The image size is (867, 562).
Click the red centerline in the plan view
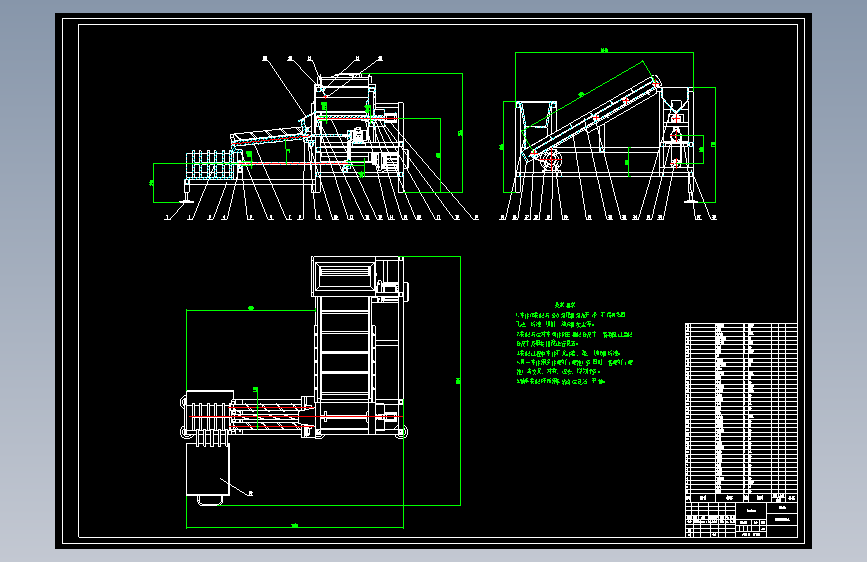[x=296, y=415]
